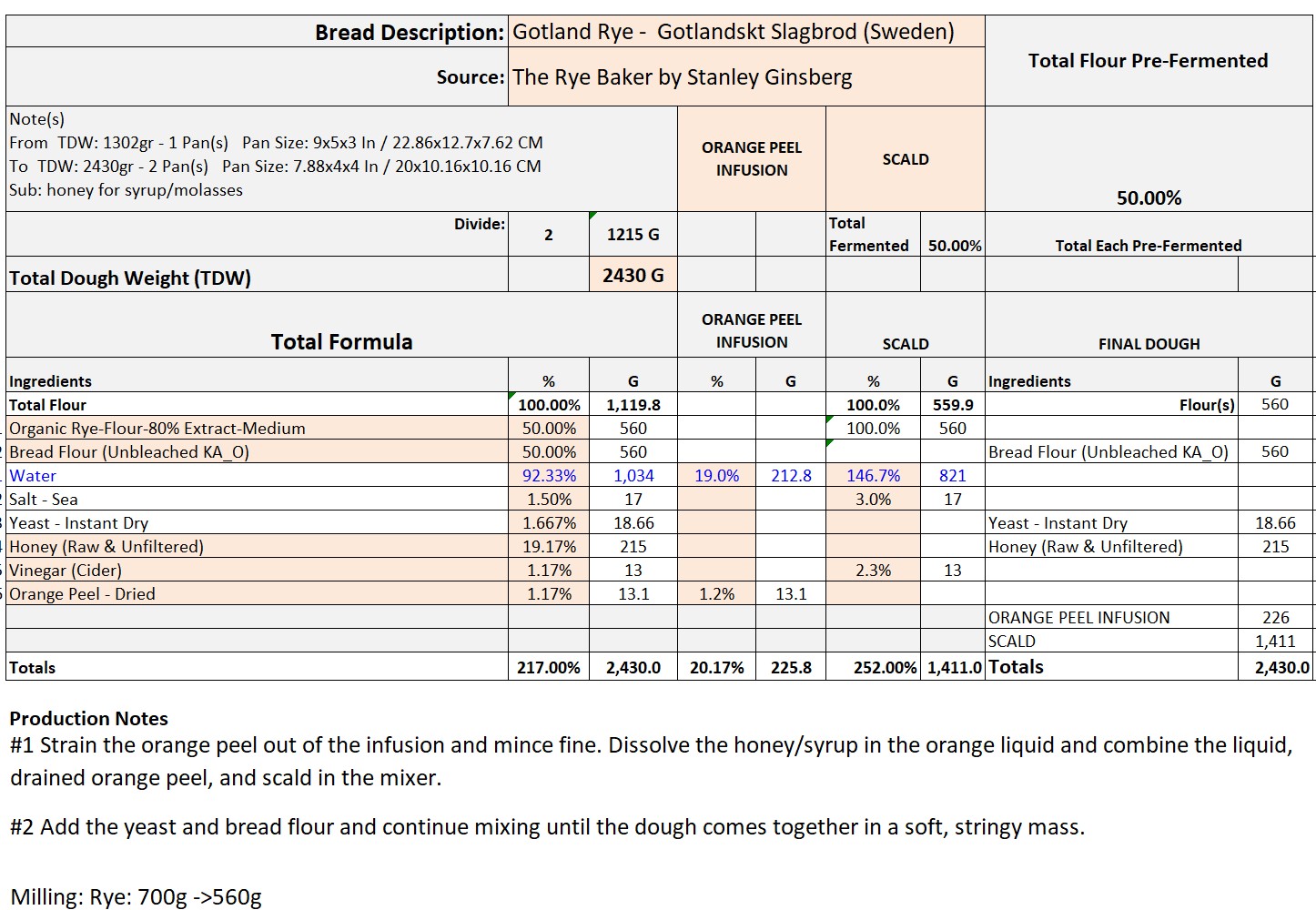Click the Orange Peel - Dried ingredient label
This screenshot has height=910, width=1316.
coord(82,594)
